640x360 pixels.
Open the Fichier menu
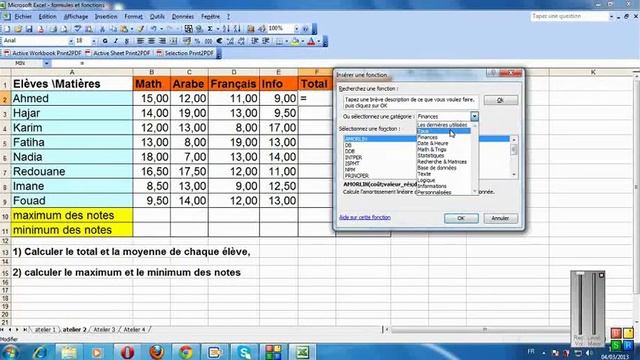[23, 16]
